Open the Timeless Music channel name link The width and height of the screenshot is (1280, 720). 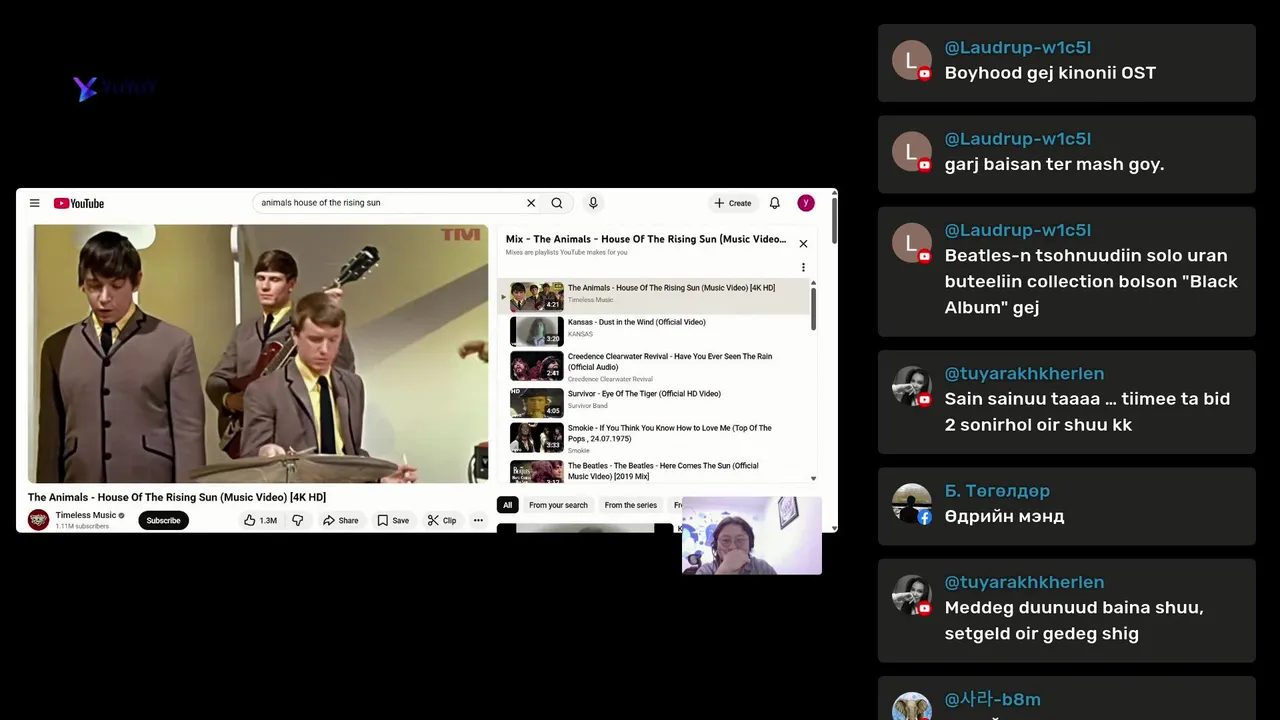86,515
